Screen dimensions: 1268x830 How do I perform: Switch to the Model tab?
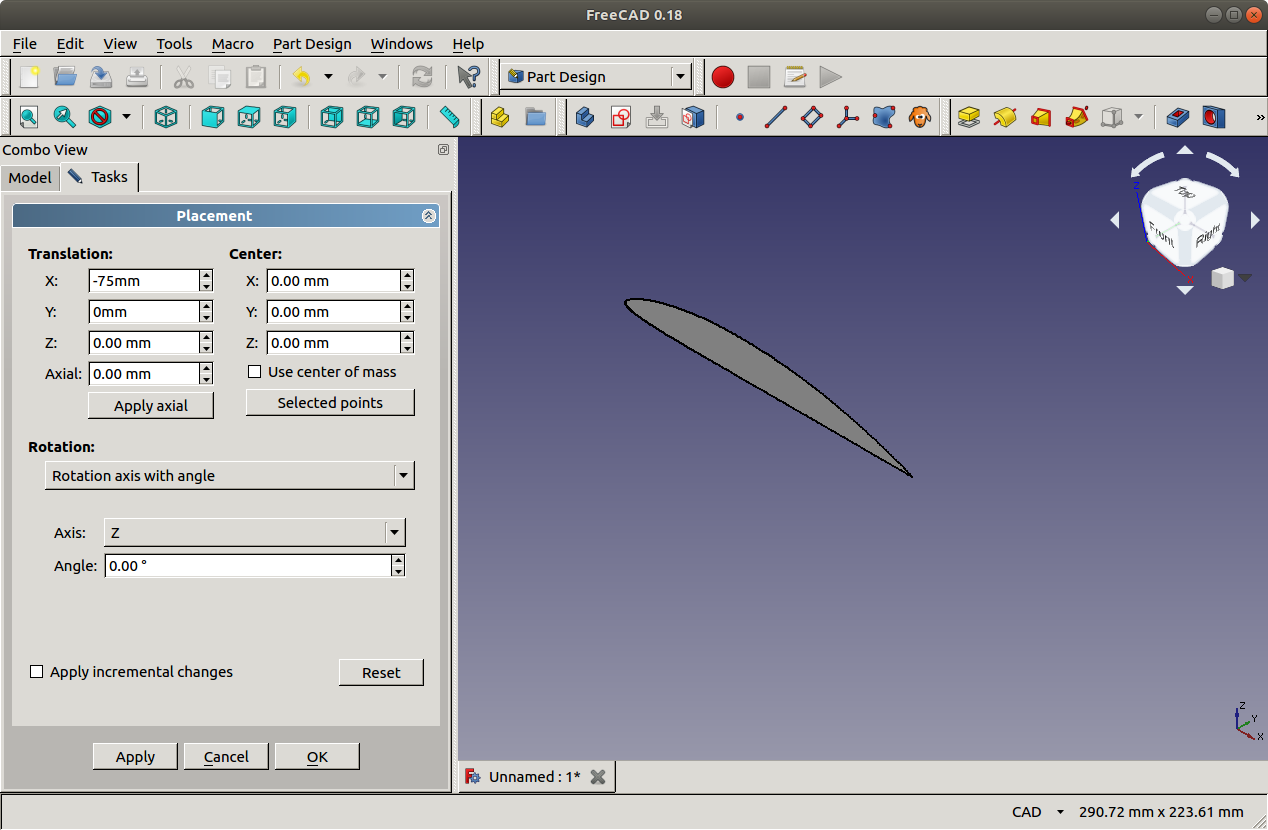click(x=30, y=177)
